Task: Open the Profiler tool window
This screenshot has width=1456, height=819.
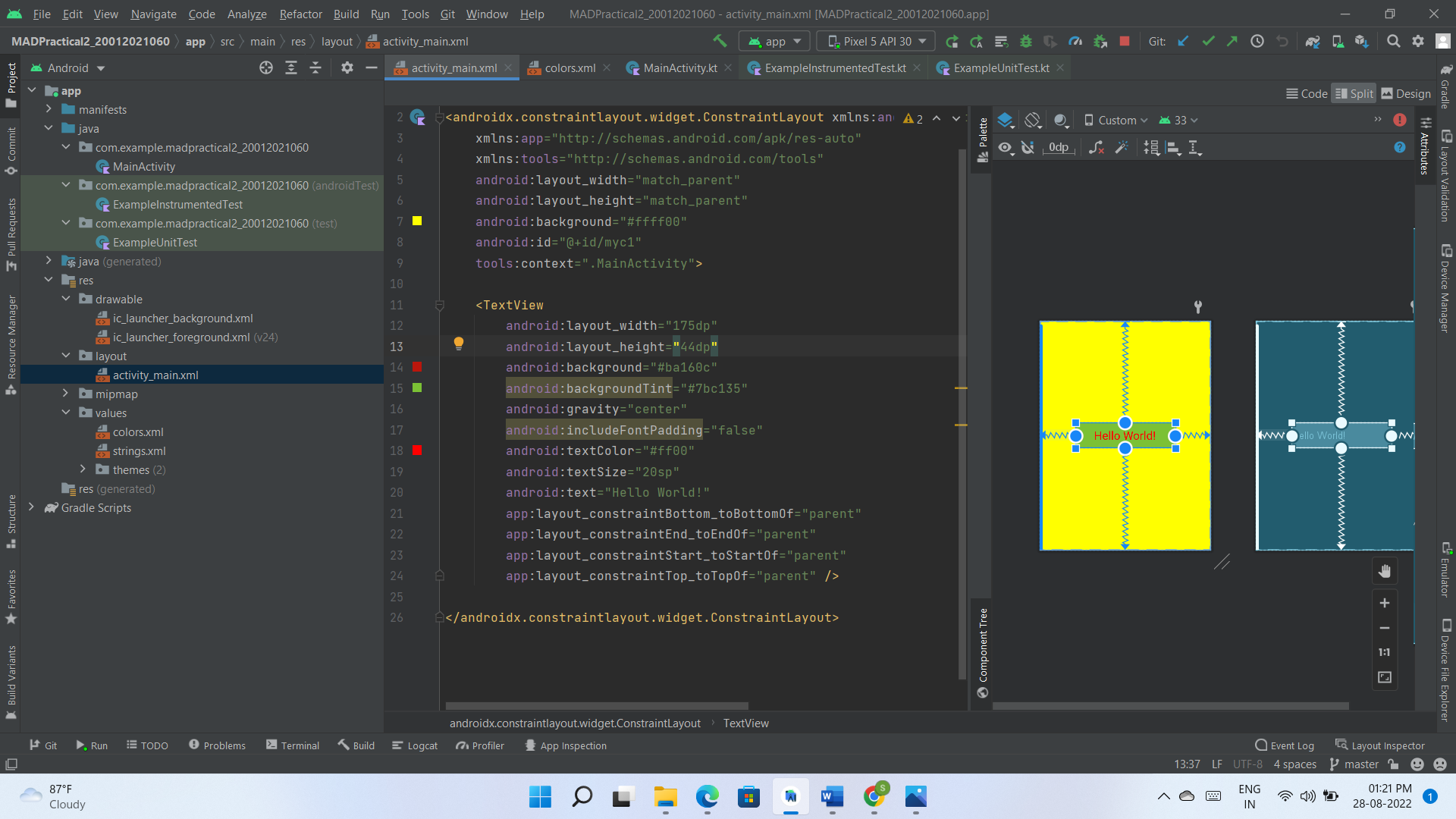Action: coord(479,745)
